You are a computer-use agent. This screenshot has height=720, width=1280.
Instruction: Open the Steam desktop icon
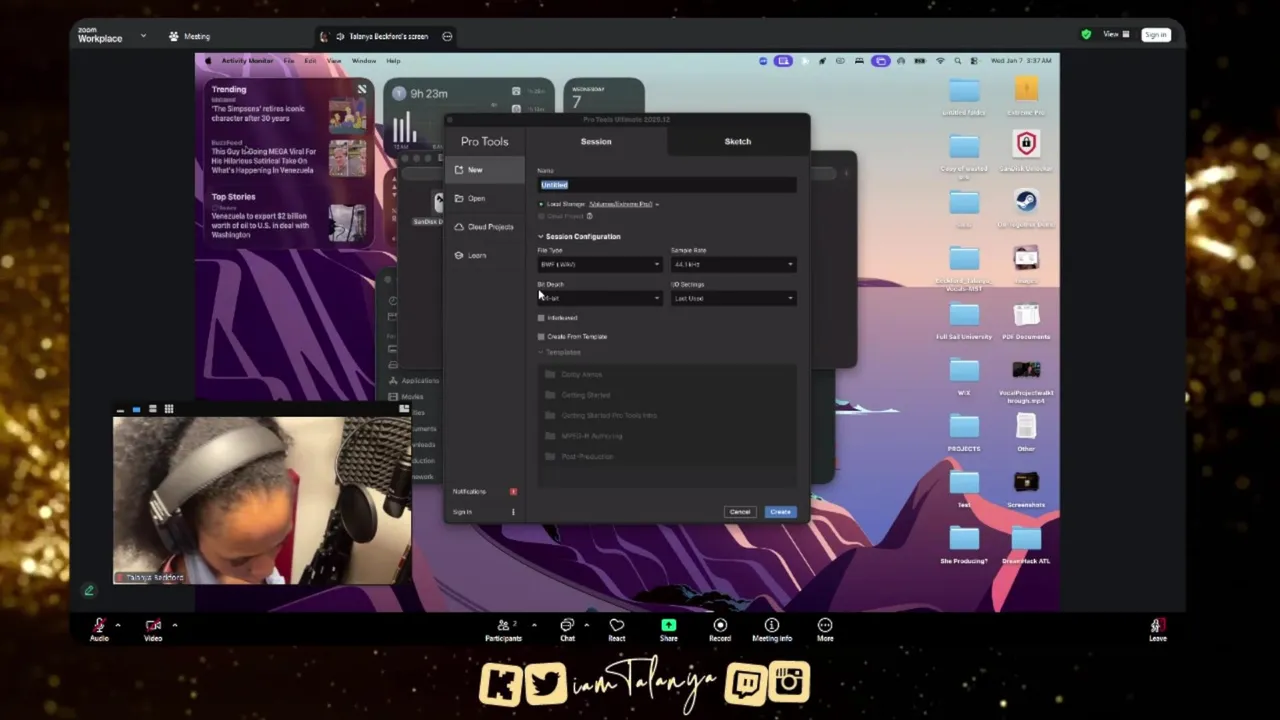pyautogui.click(x=1026, y=201)
